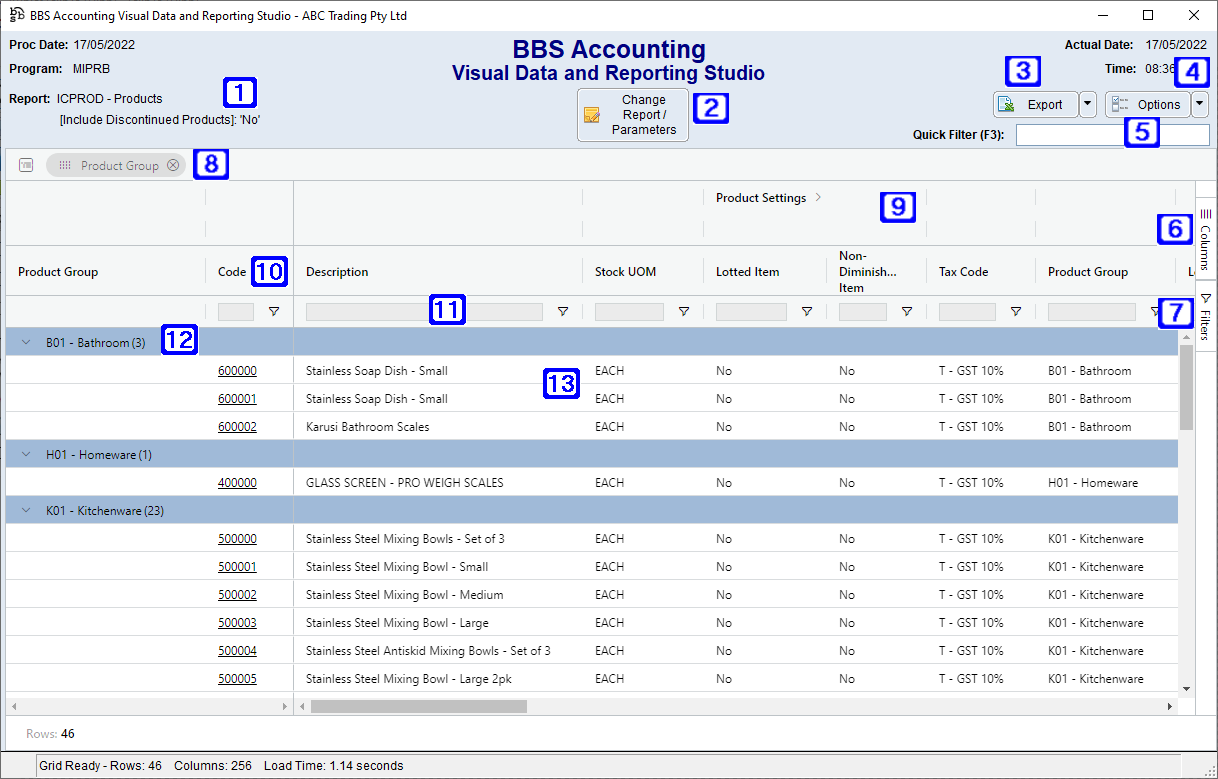This screenshot has height=779, width=1218.
Task: Click the Options gear icon
Action: 1118,104
